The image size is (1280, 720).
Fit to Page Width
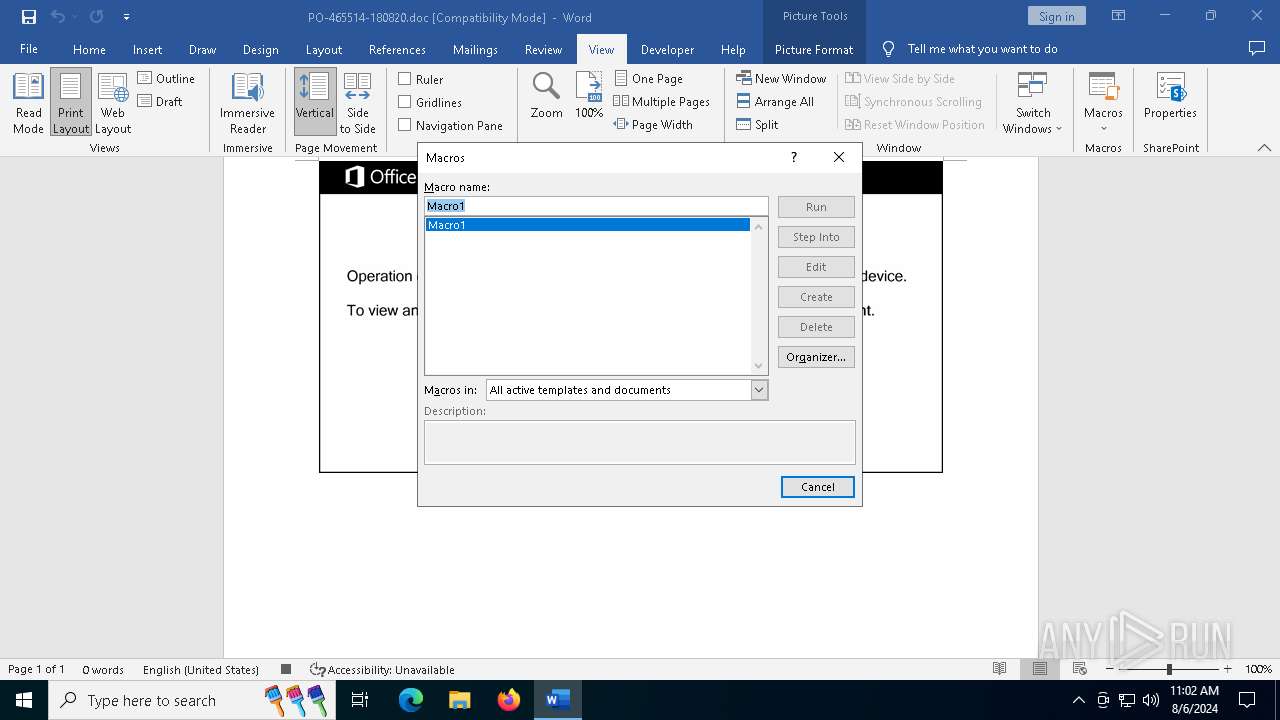point(653,124)
